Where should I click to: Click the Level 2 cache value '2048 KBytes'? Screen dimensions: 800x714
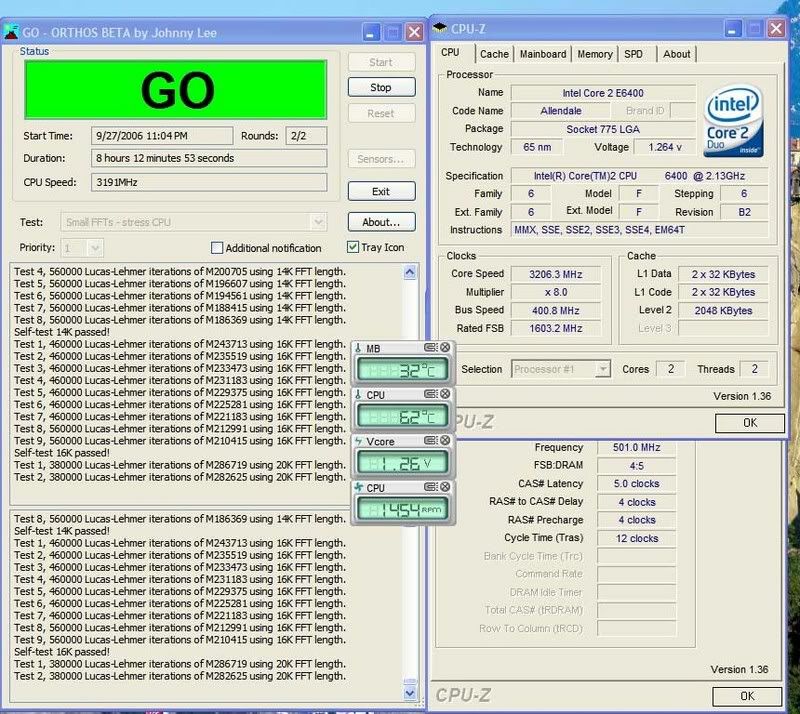point(723,310)
